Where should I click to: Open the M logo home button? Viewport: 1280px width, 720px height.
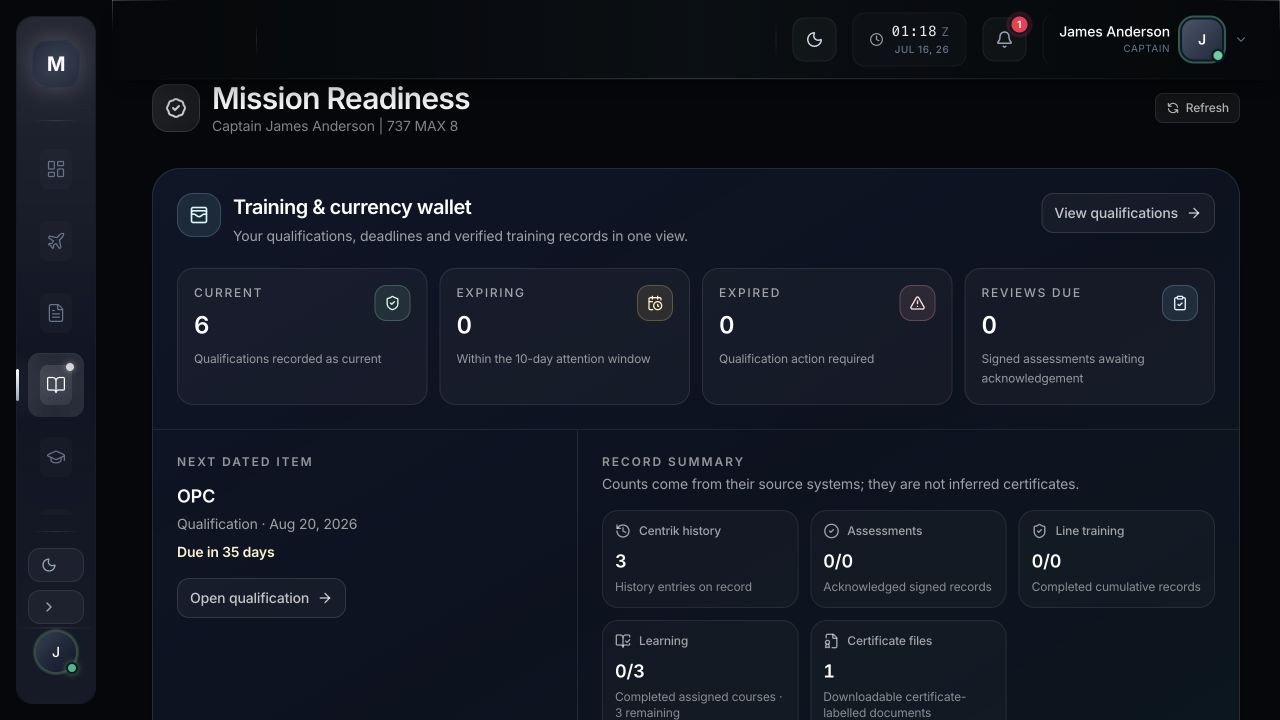point(56,64)
